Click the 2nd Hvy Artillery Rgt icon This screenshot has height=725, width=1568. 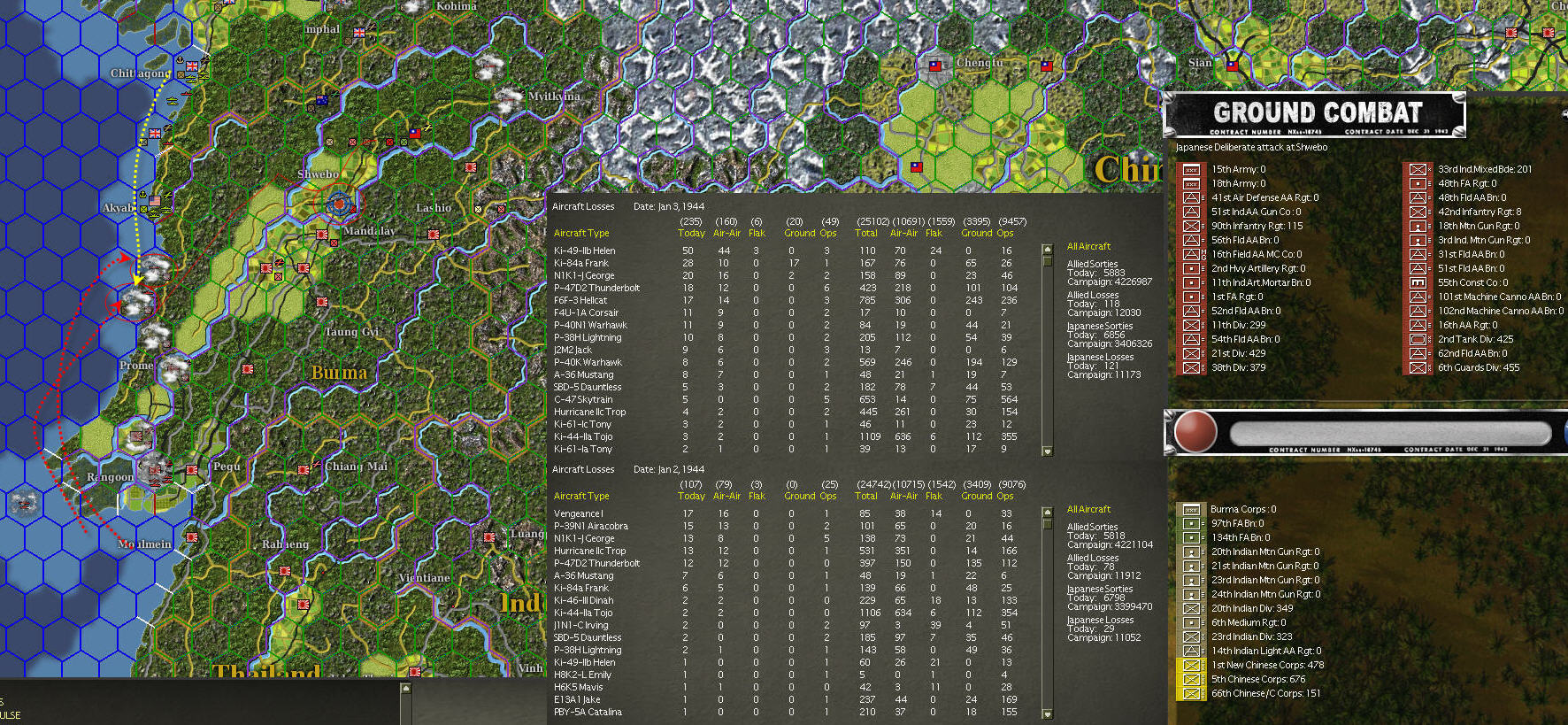[x=1191, y=268]
